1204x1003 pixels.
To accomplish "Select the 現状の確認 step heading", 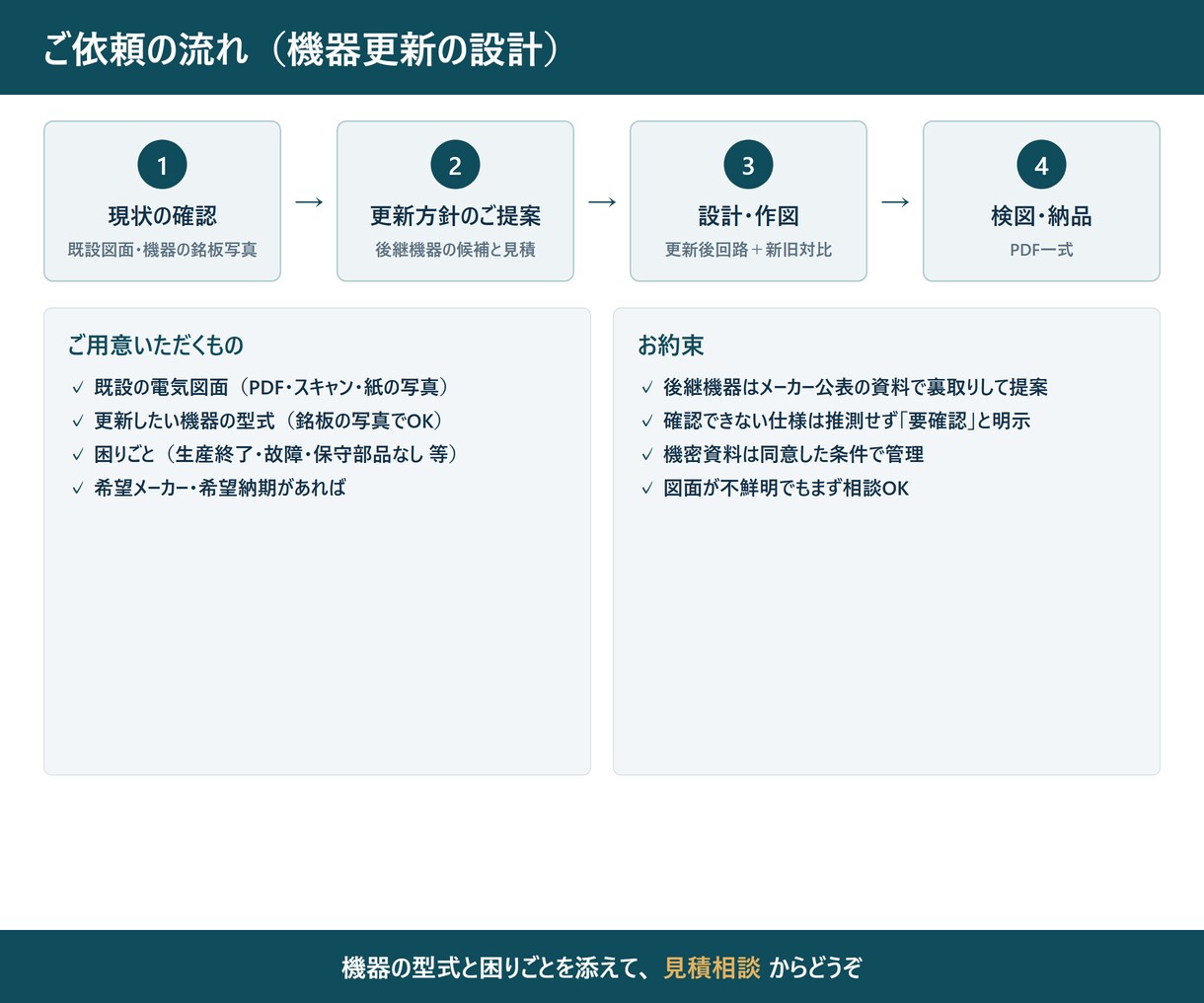I will point(163,216).
